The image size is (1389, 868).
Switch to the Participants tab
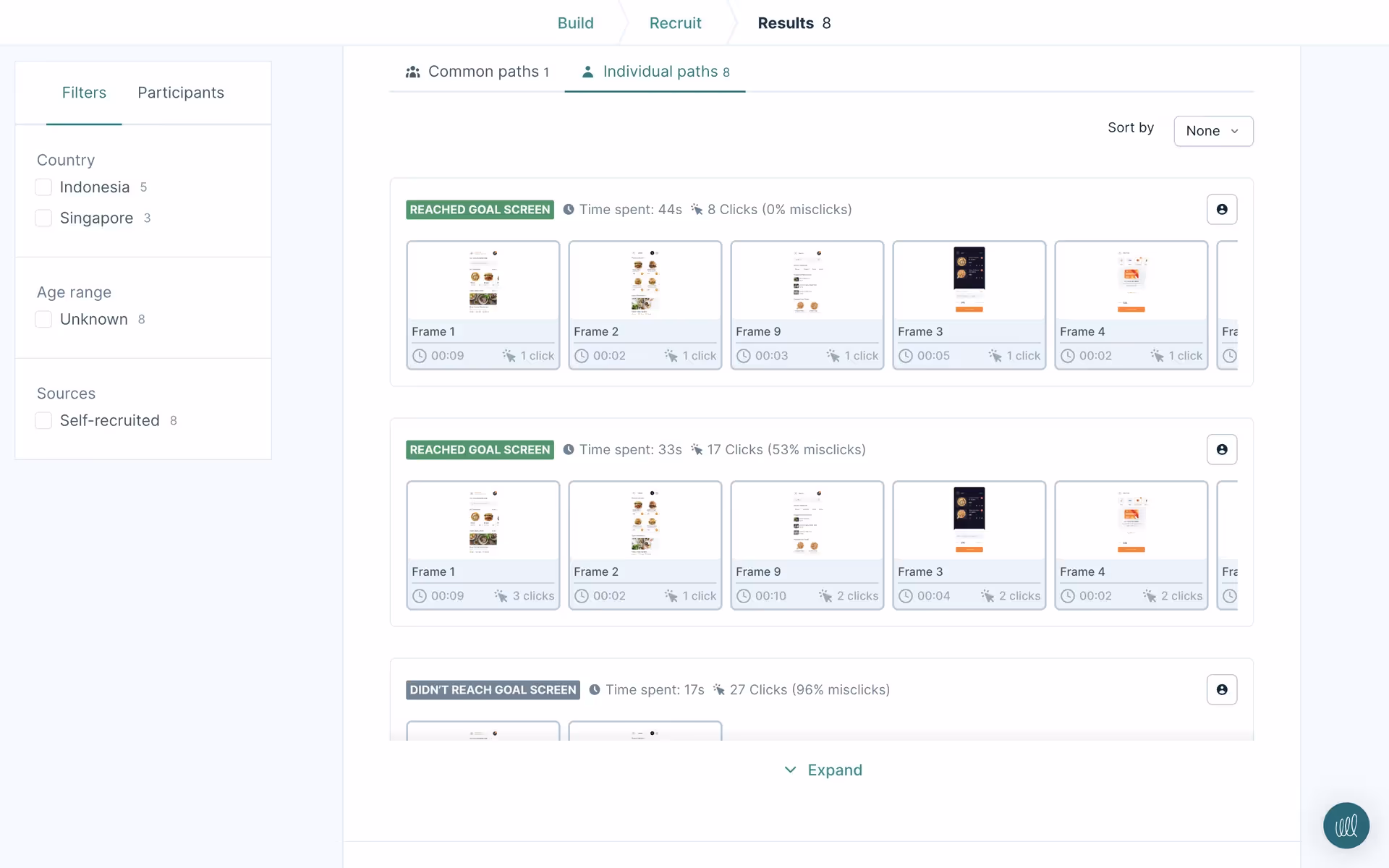181,93
